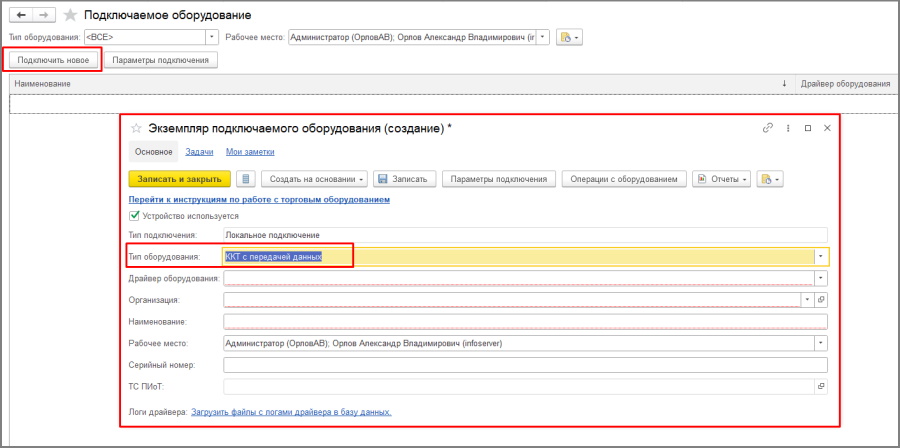Open the Организация record with its open button

[x=821, y=299]
